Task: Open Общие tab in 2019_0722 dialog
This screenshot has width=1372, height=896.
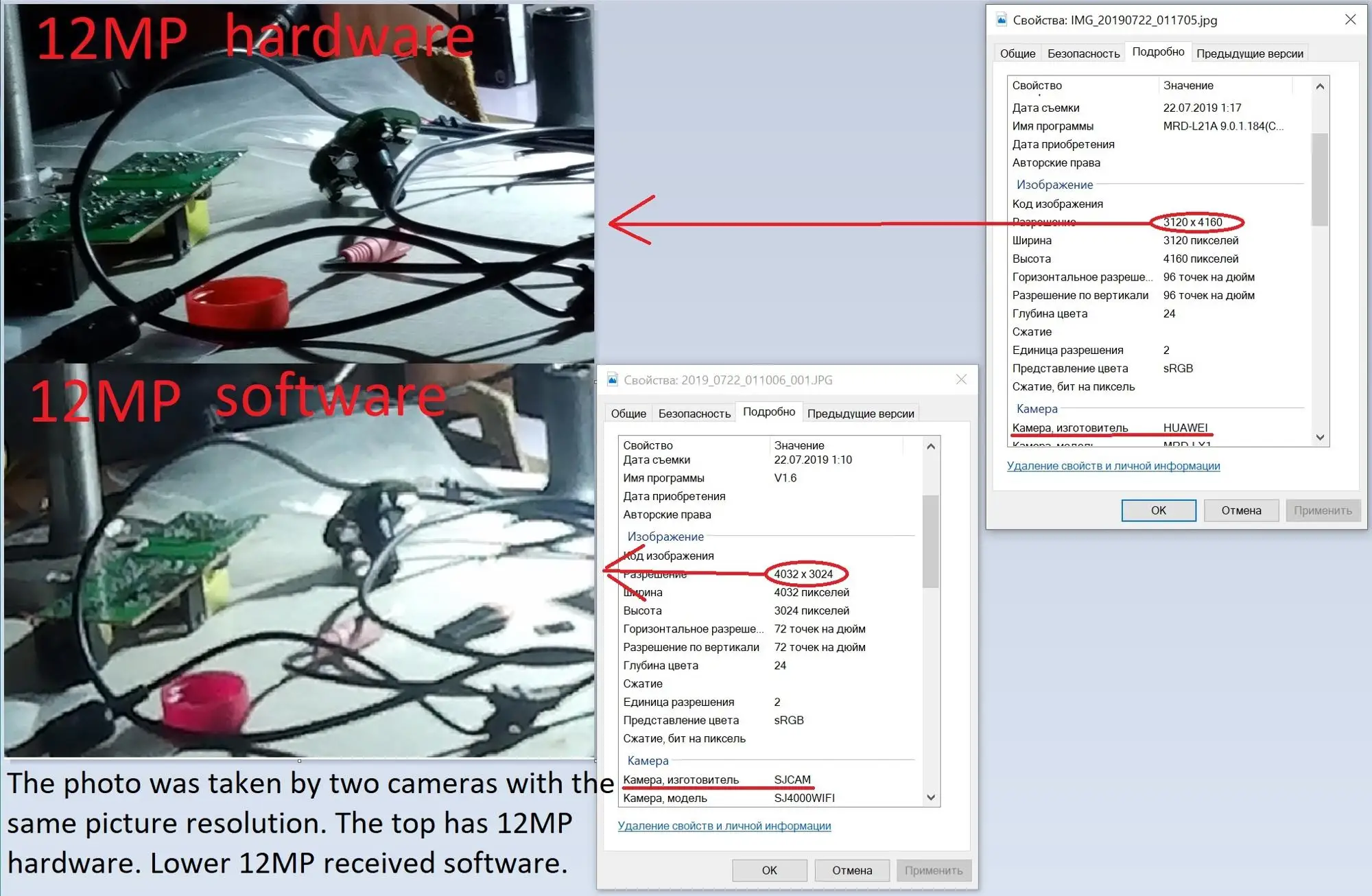Action: coord(628,414)
